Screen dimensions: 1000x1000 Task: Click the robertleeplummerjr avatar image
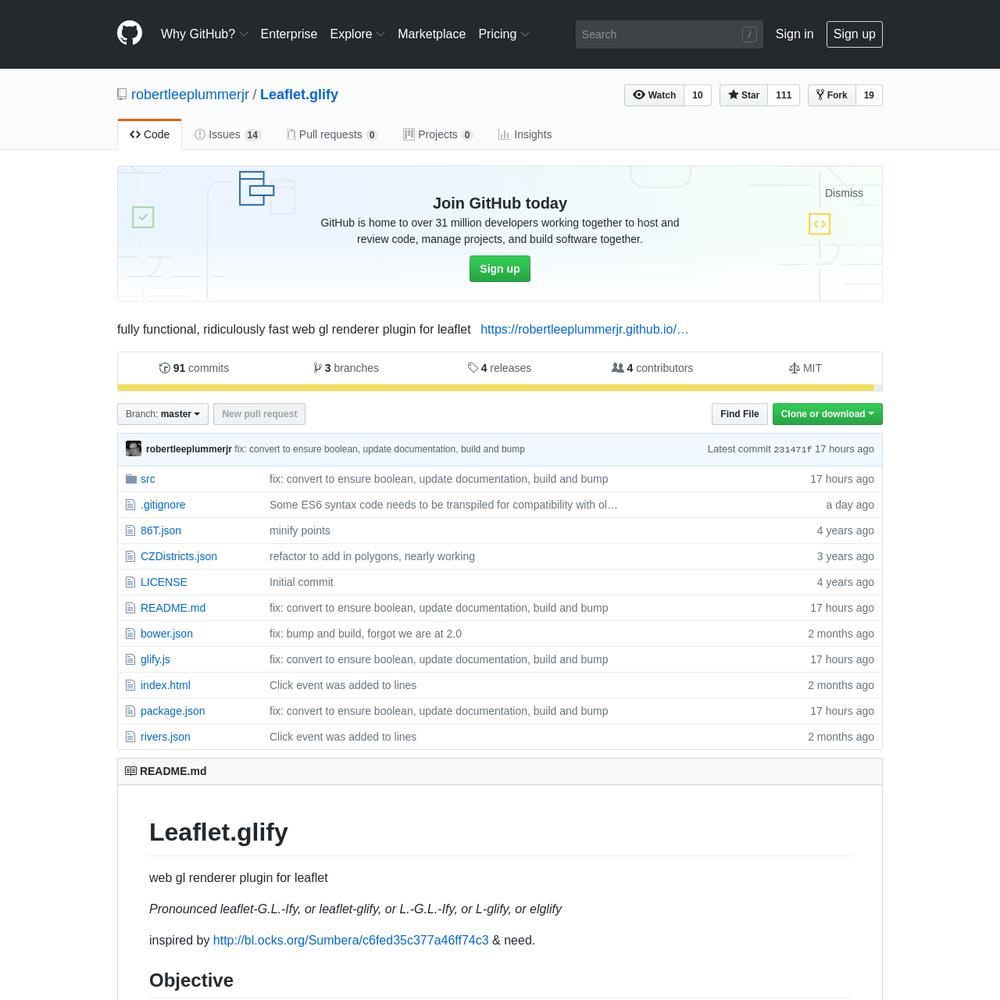tap(133, 449)
